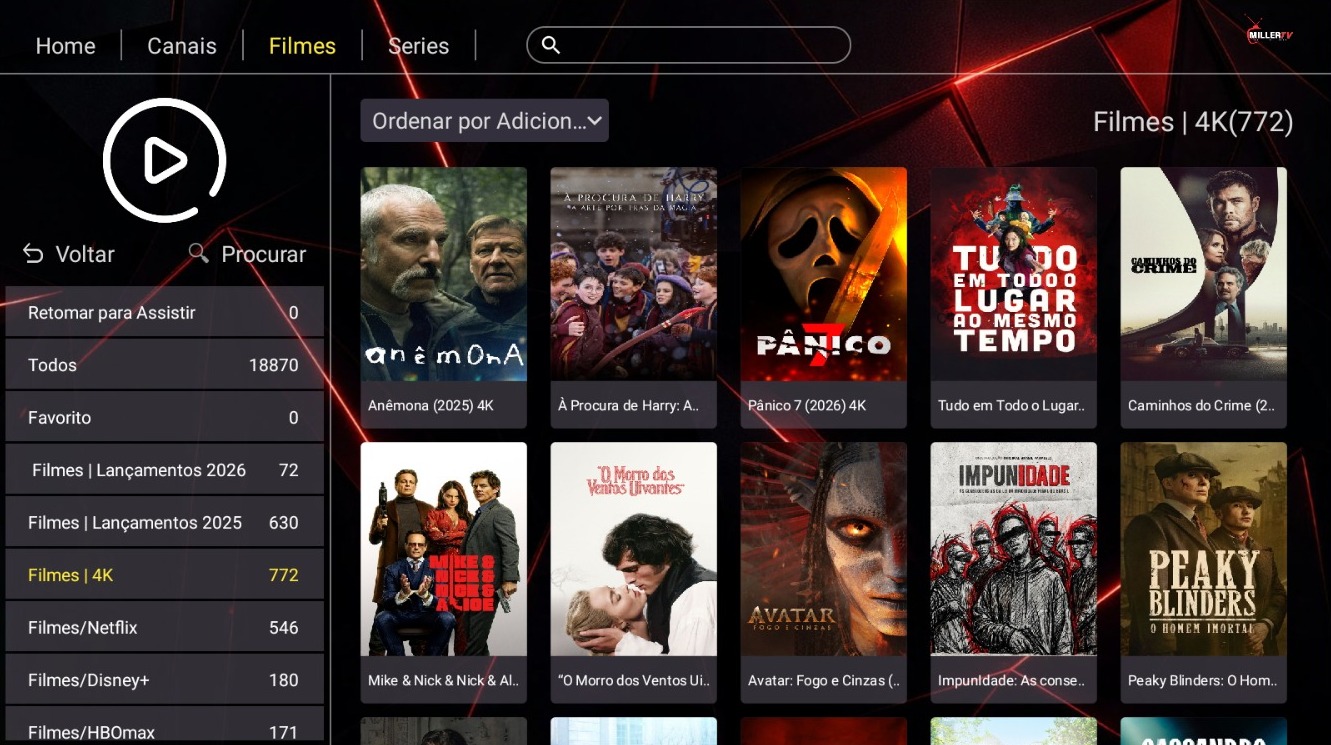Choose the Avatar: Fogo e Cinzas poster
This screenshot has height=745, width=1331.
[823, 550]
